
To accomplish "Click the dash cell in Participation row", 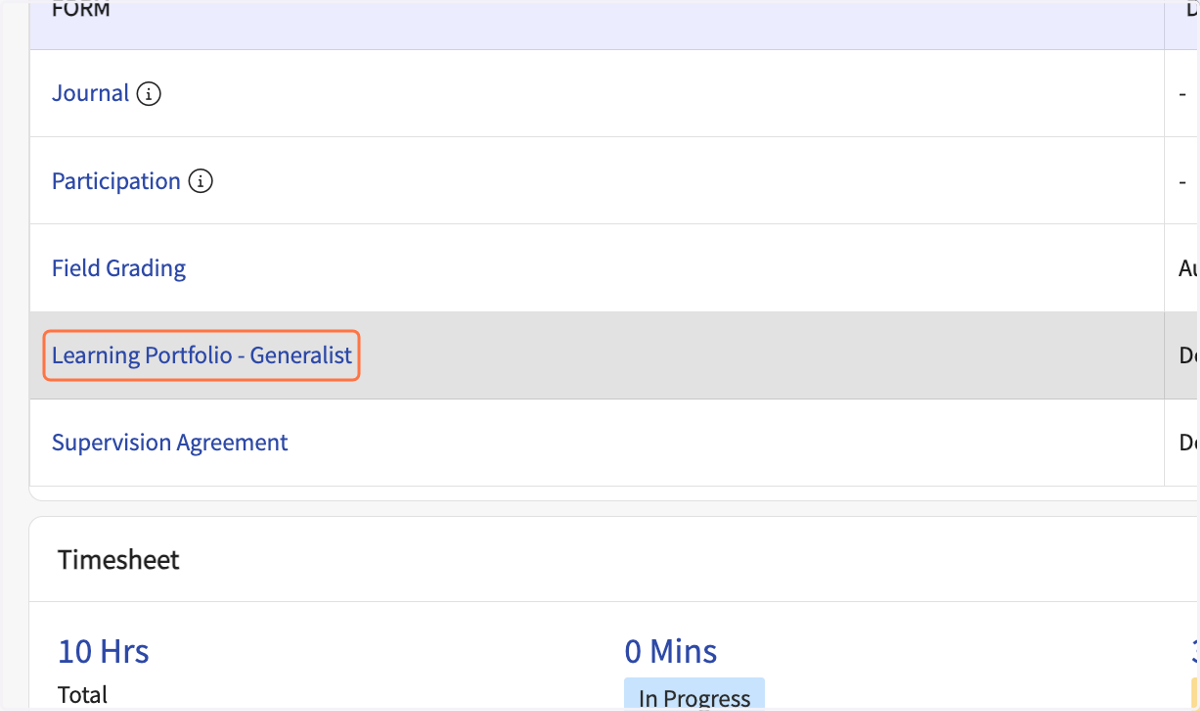I will [x=1183, y=181].
